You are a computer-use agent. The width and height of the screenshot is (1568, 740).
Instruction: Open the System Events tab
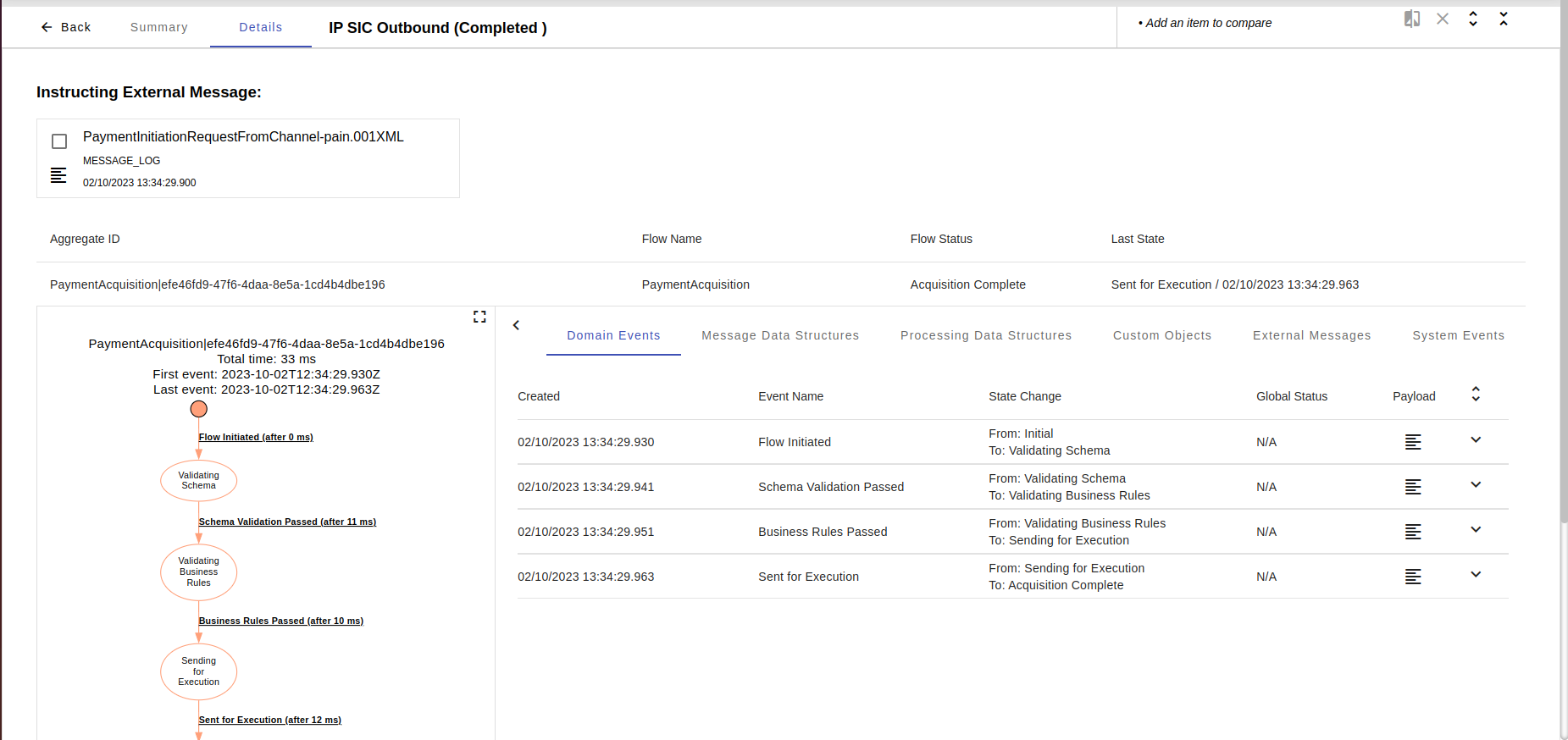[1459, 335]
